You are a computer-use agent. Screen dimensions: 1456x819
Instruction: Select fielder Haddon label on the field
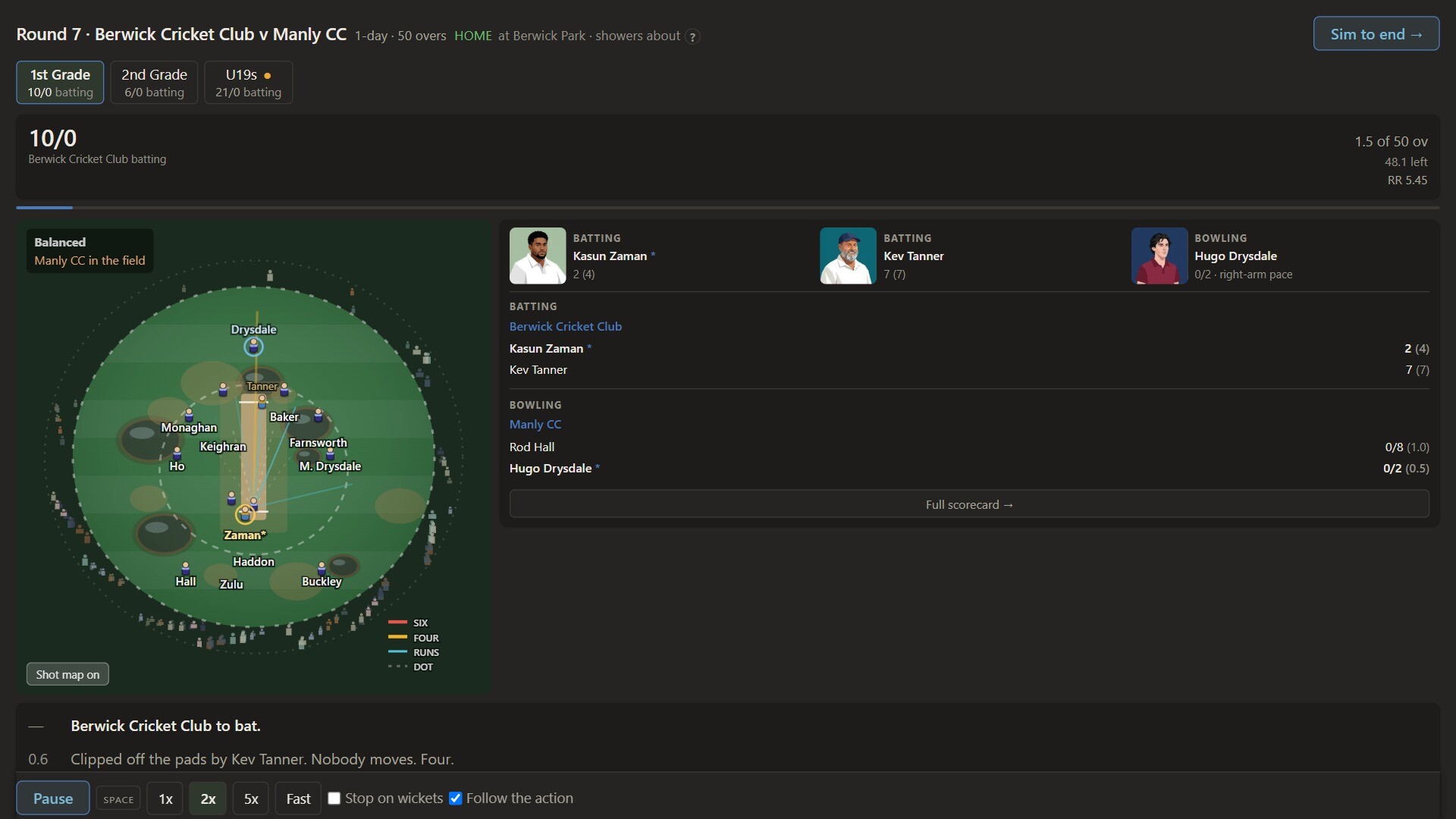click(x=253, y=562)
